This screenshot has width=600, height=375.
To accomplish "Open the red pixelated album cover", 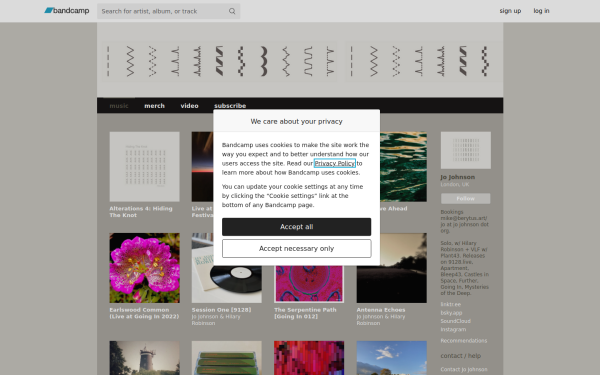I will click(x=309, y=358).
